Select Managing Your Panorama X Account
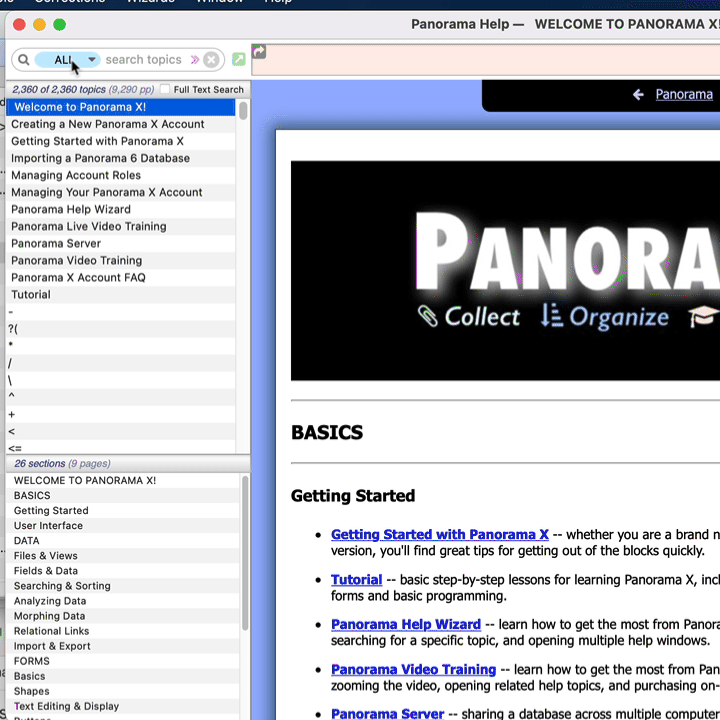 (x=120, y=192)
